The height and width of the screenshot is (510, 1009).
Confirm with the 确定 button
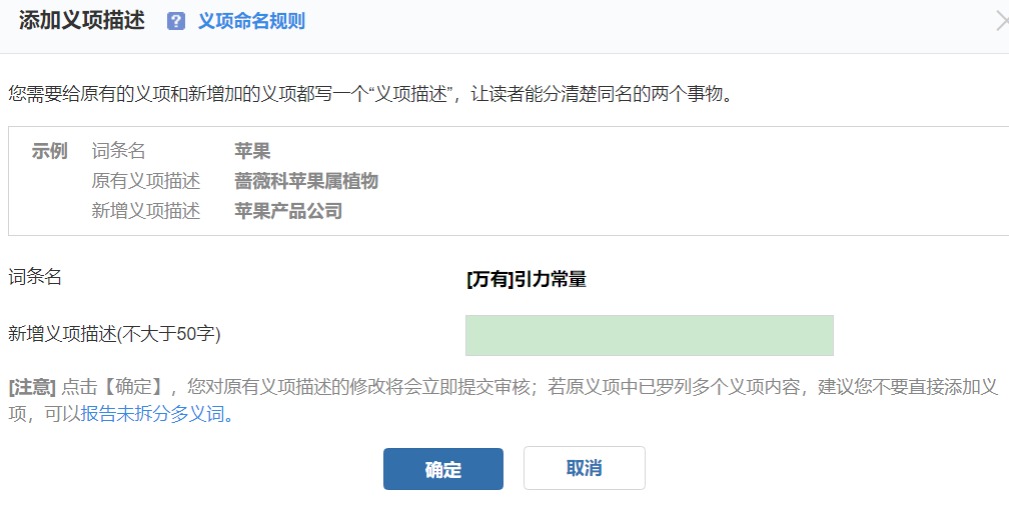tap(443, 469)
